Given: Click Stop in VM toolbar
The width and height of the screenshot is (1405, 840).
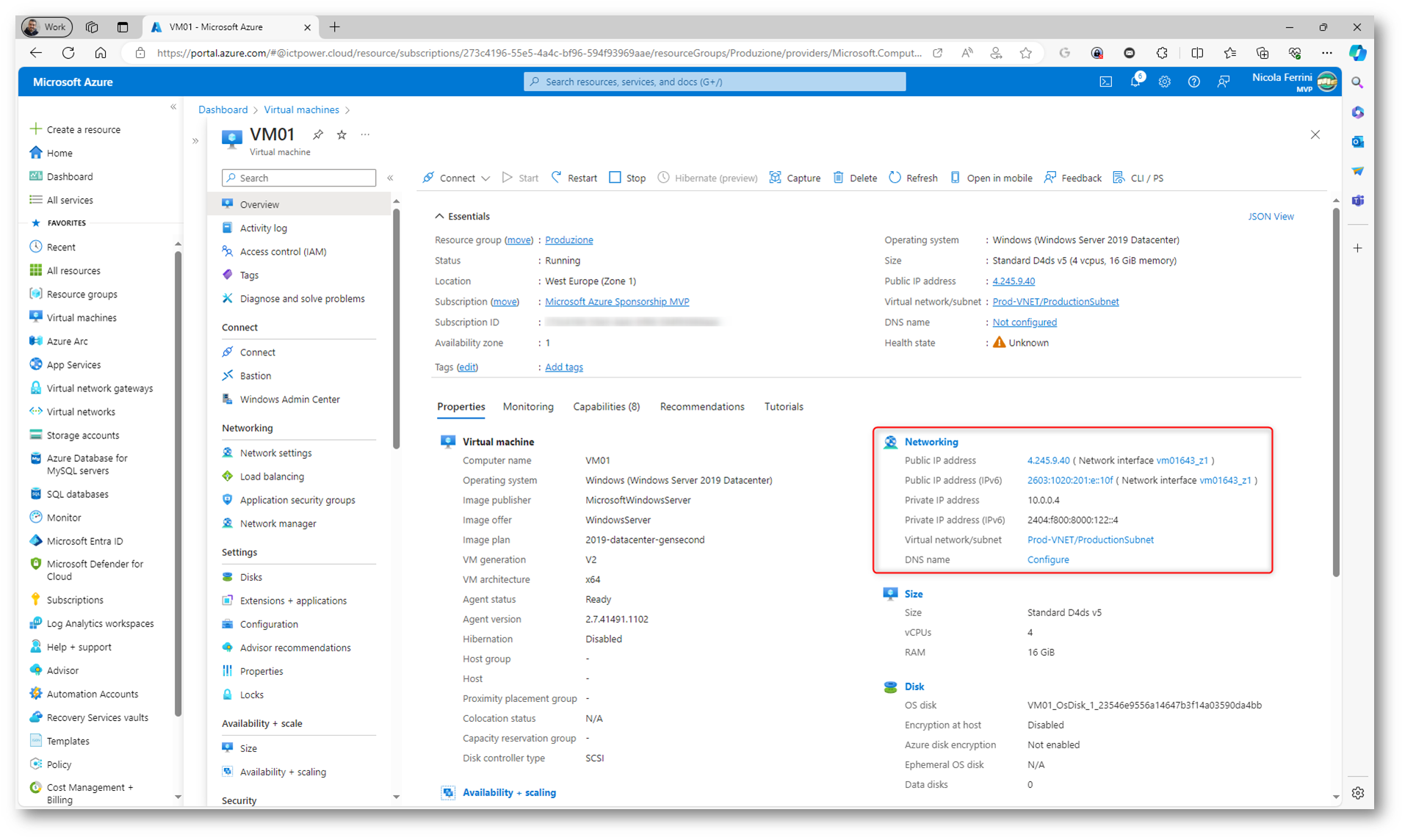Looking at the screenshot, I should coord(627,178).
